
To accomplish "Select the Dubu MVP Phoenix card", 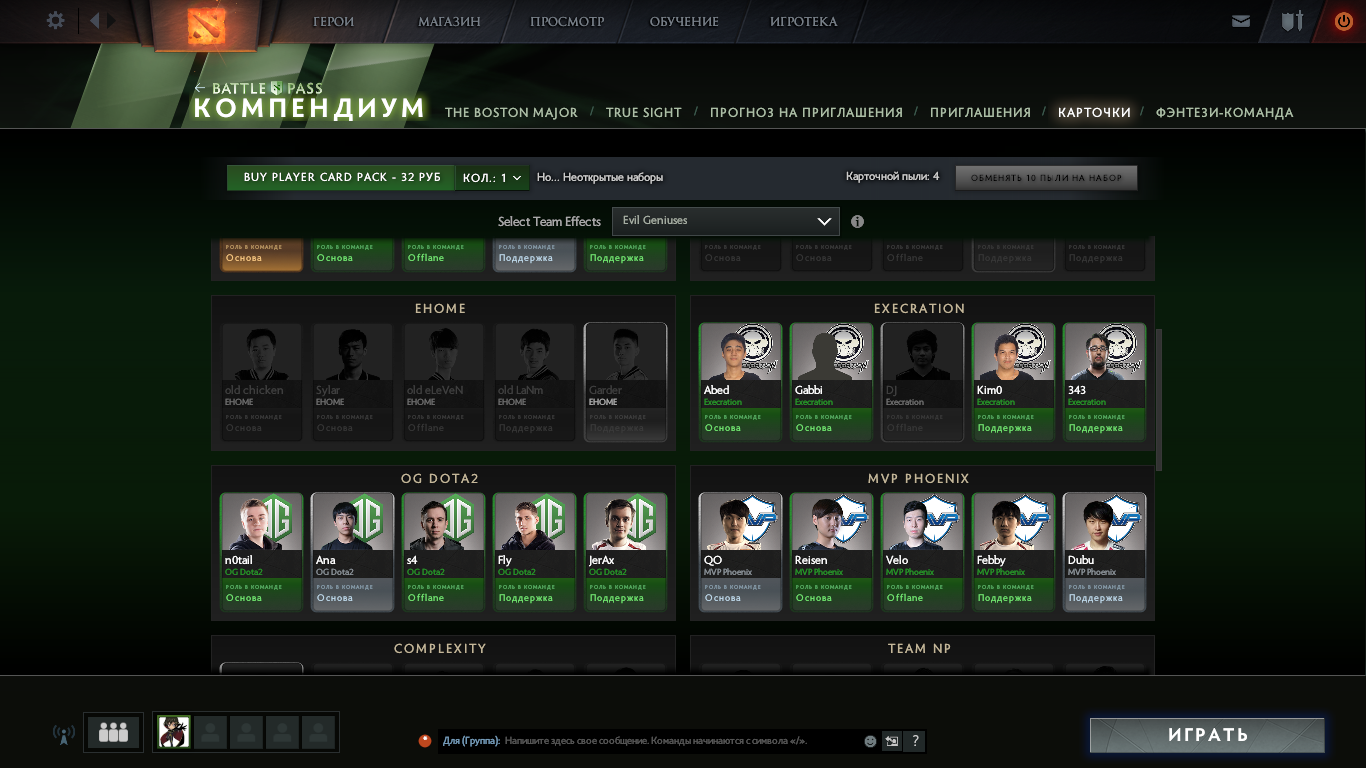I will click(1104, 552).
